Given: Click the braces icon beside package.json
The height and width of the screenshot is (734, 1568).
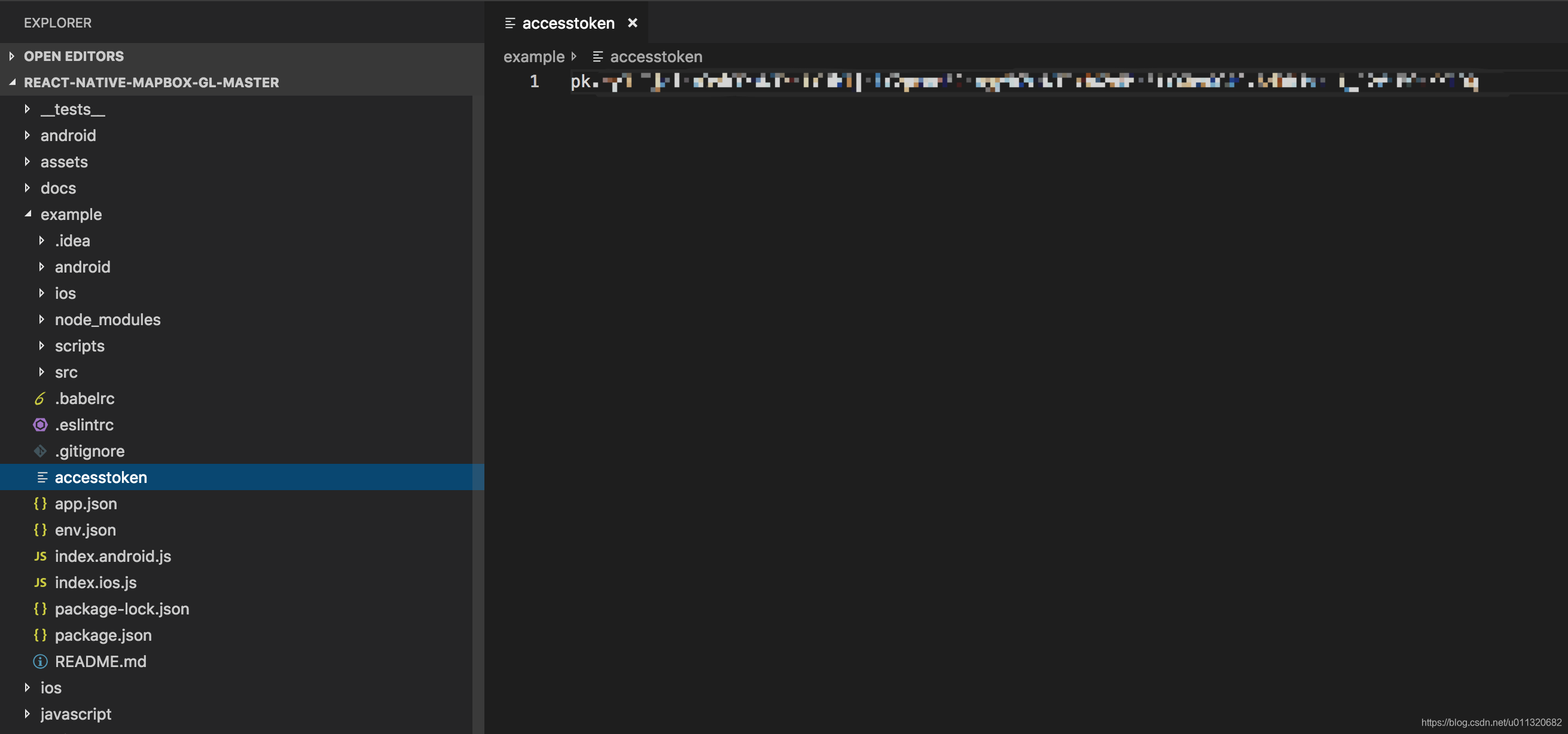Looking at the screenshot, I should click(x=40, y=635).
